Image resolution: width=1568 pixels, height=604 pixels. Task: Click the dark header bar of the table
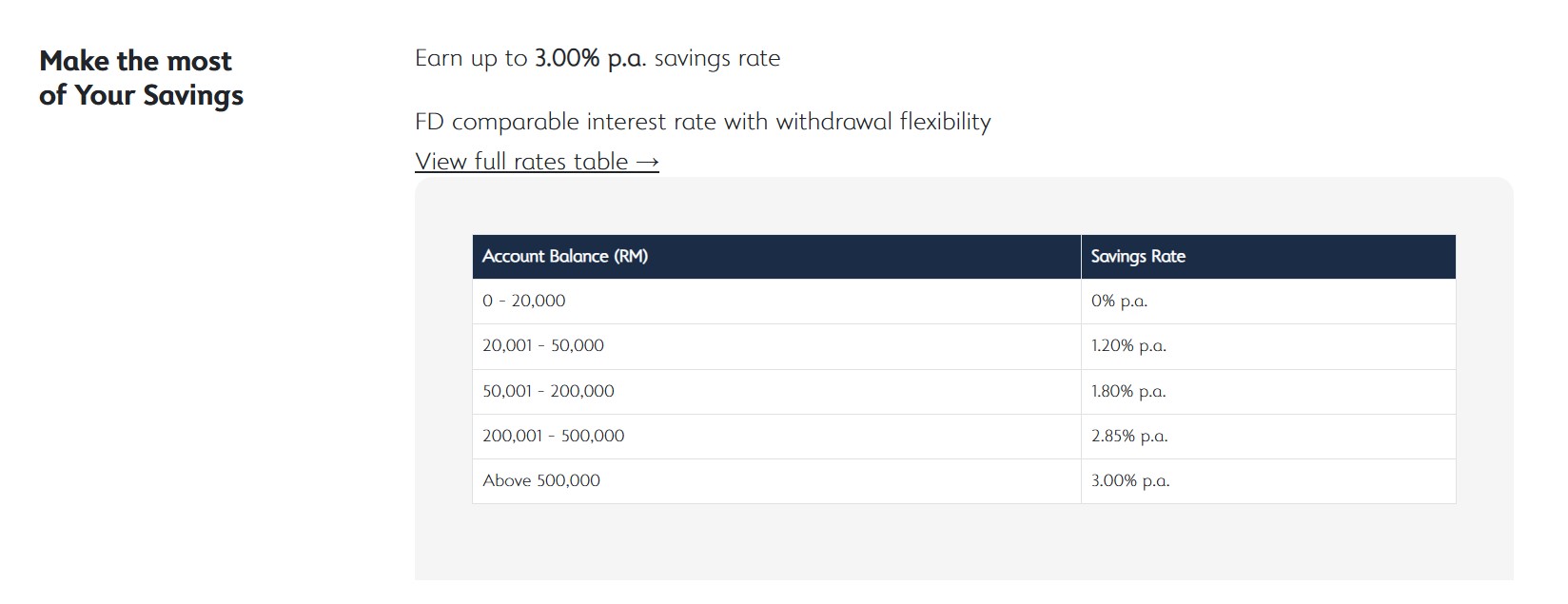pyautogui.click(x=963, y=256)
